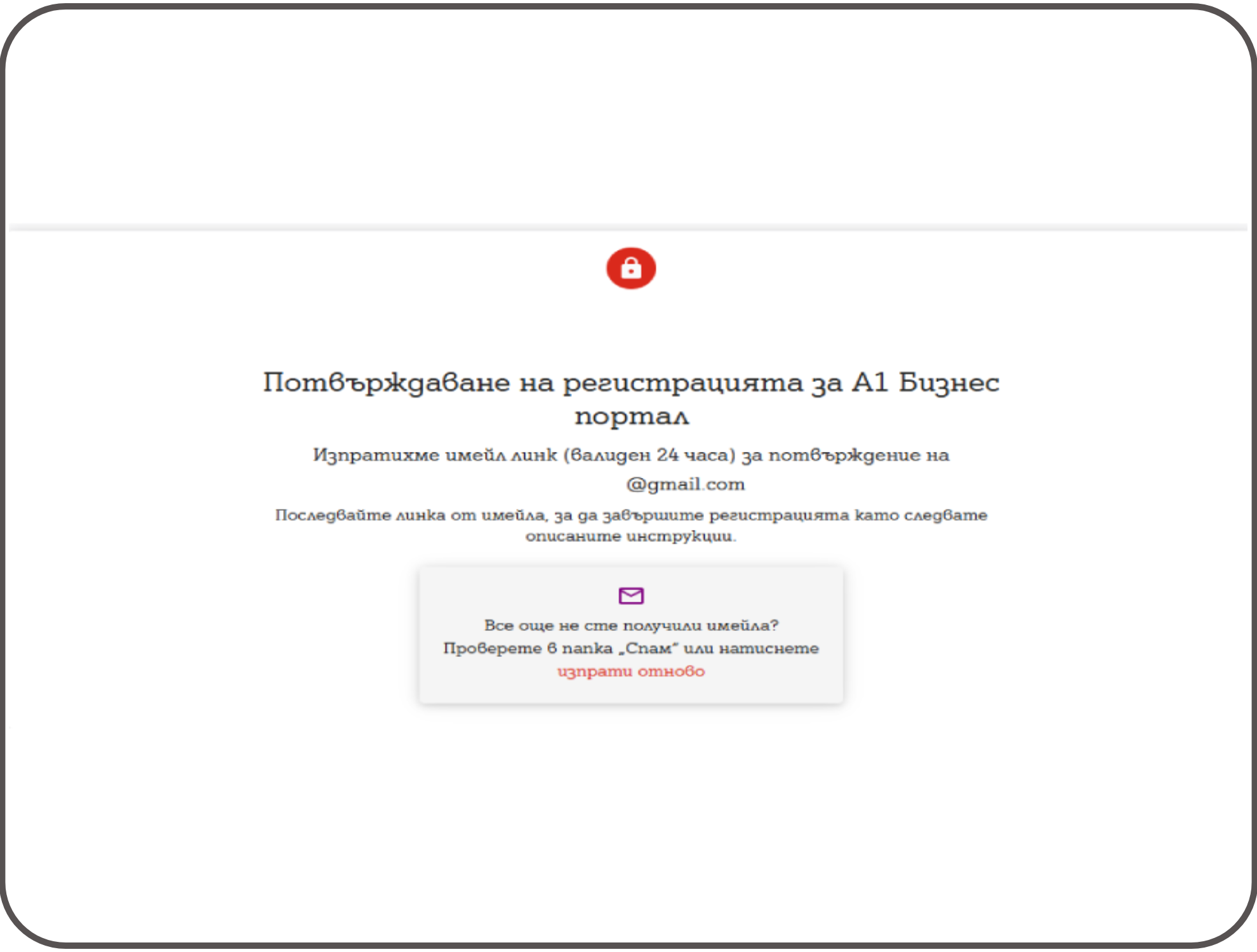Click the @gmail.com email address text
Viewport: 1257px width, 952px height.
pyautogui.click(x=684, y=484)
